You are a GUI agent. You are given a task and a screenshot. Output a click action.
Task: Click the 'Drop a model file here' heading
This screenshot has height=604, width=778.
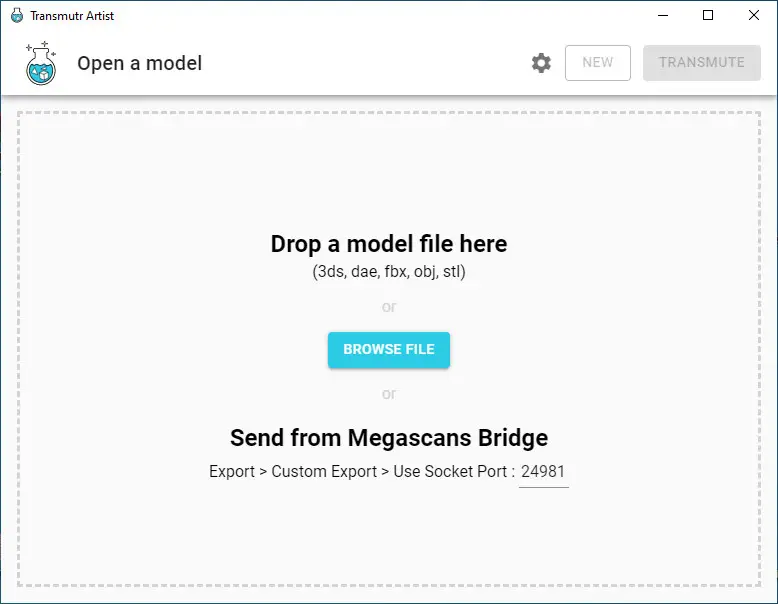click(389, 244)
